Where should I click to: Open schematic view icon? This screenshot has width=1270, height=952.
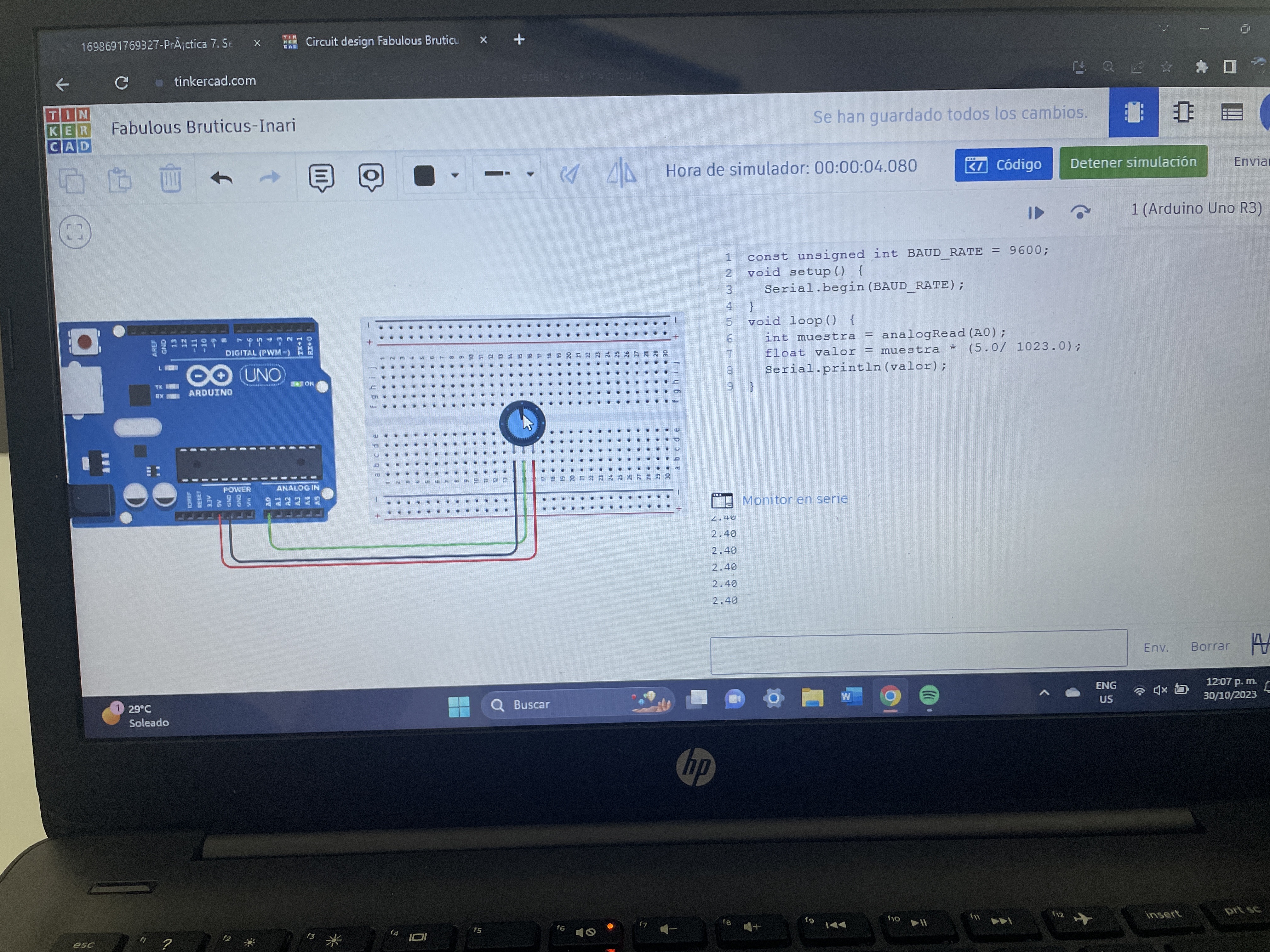(1183, 112)
